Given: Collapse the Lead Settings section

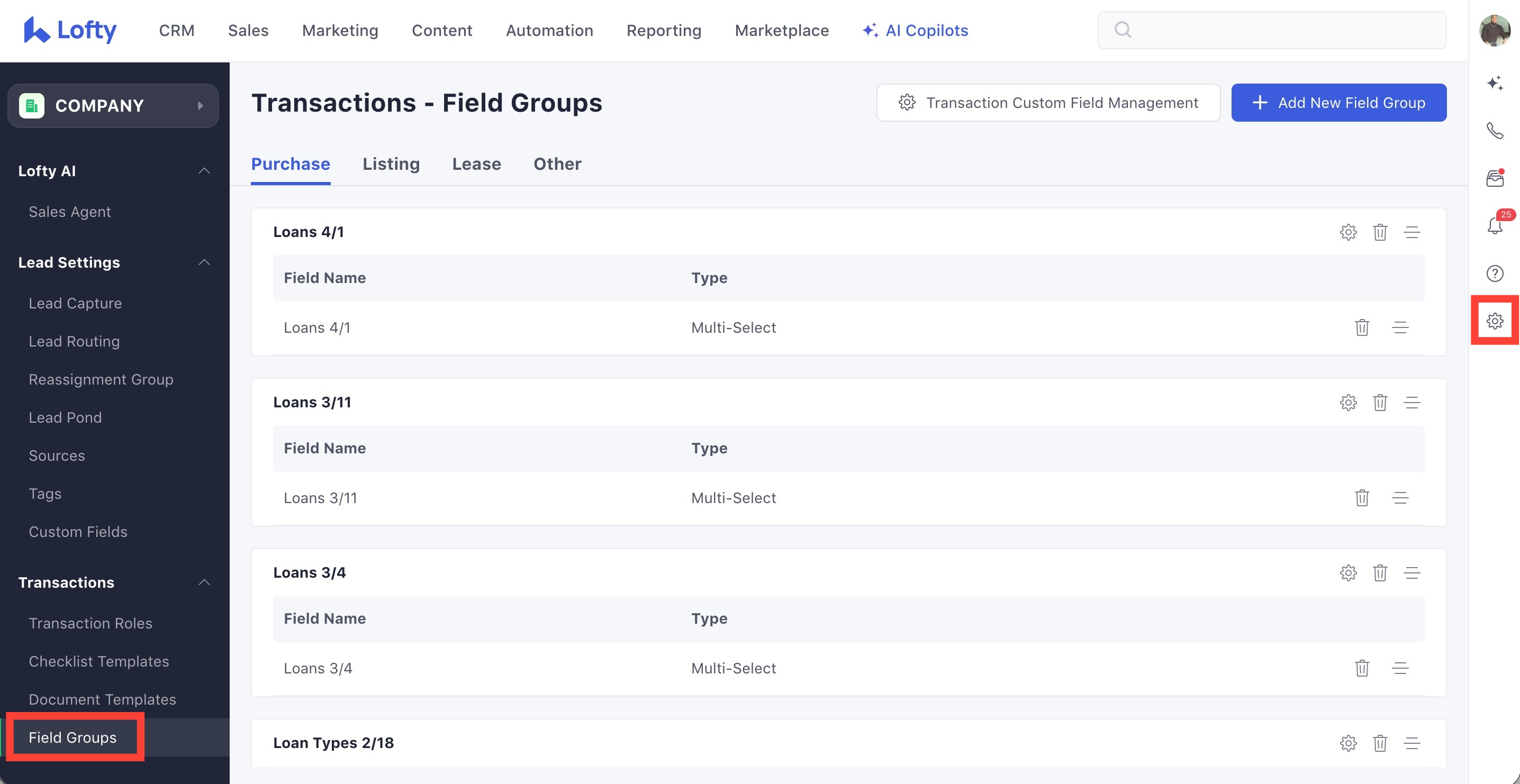Looking at the screenshot, I should point(204,262).
